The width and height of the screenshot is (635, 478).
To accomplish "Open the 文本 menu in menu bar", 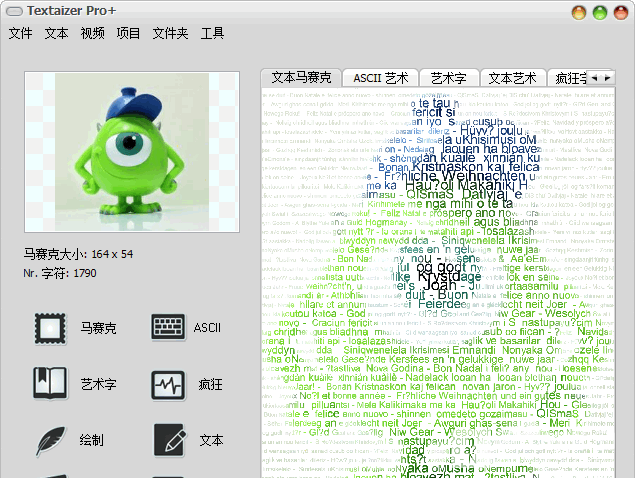I will 56,33.
